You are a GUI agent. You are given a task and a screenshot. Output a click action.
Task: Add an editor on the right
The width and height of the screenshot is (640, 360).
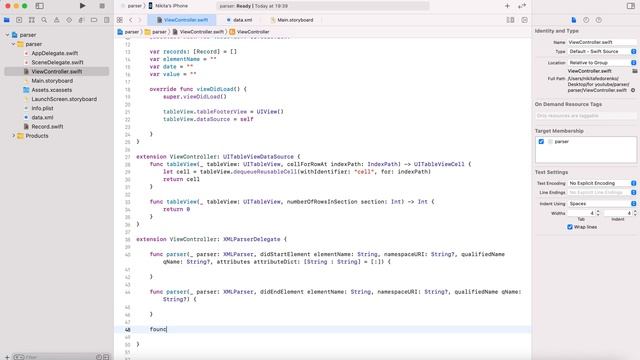tap(524, 20)
